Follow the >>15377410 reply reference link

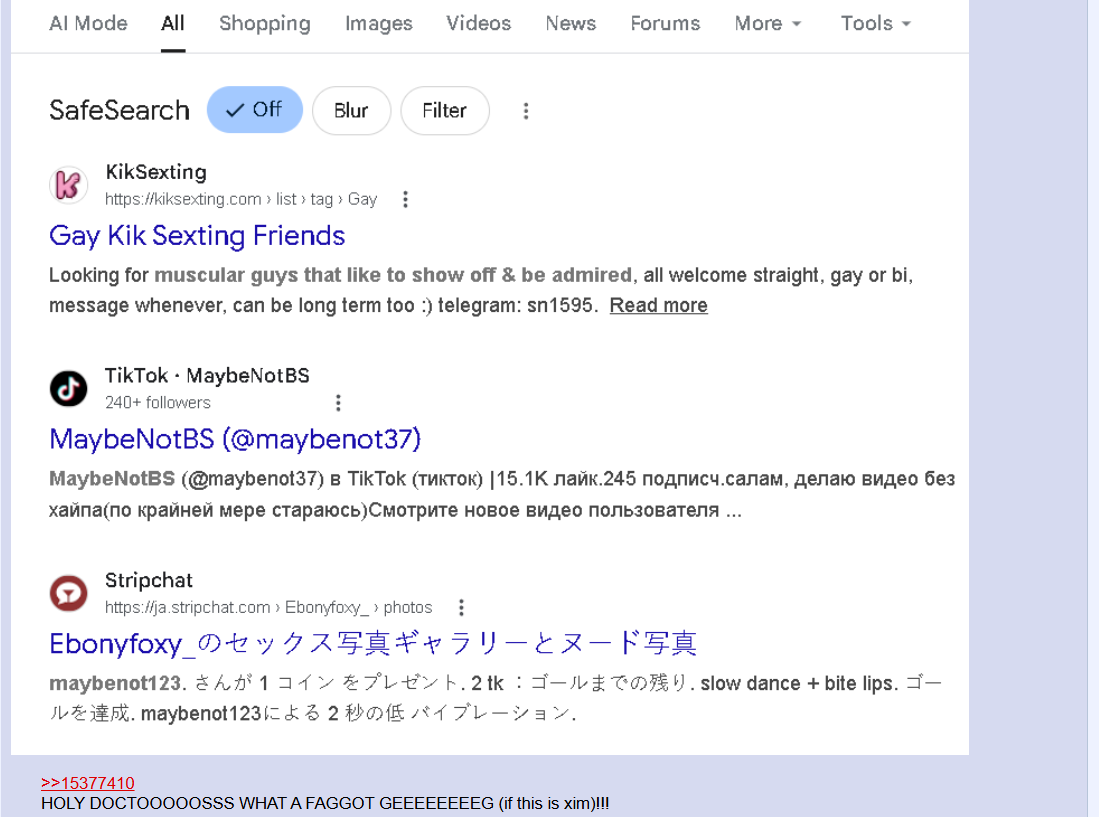(x=87, y=783)
